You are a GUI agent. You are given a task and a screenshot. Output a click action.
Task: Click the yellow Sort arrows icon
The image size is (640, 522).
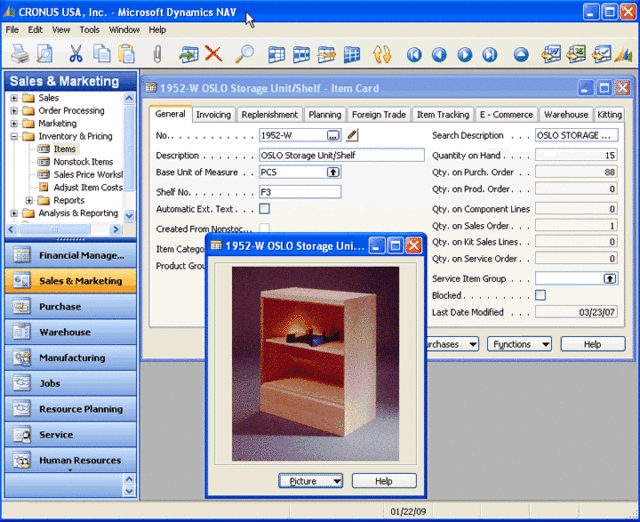click(382, 54)
